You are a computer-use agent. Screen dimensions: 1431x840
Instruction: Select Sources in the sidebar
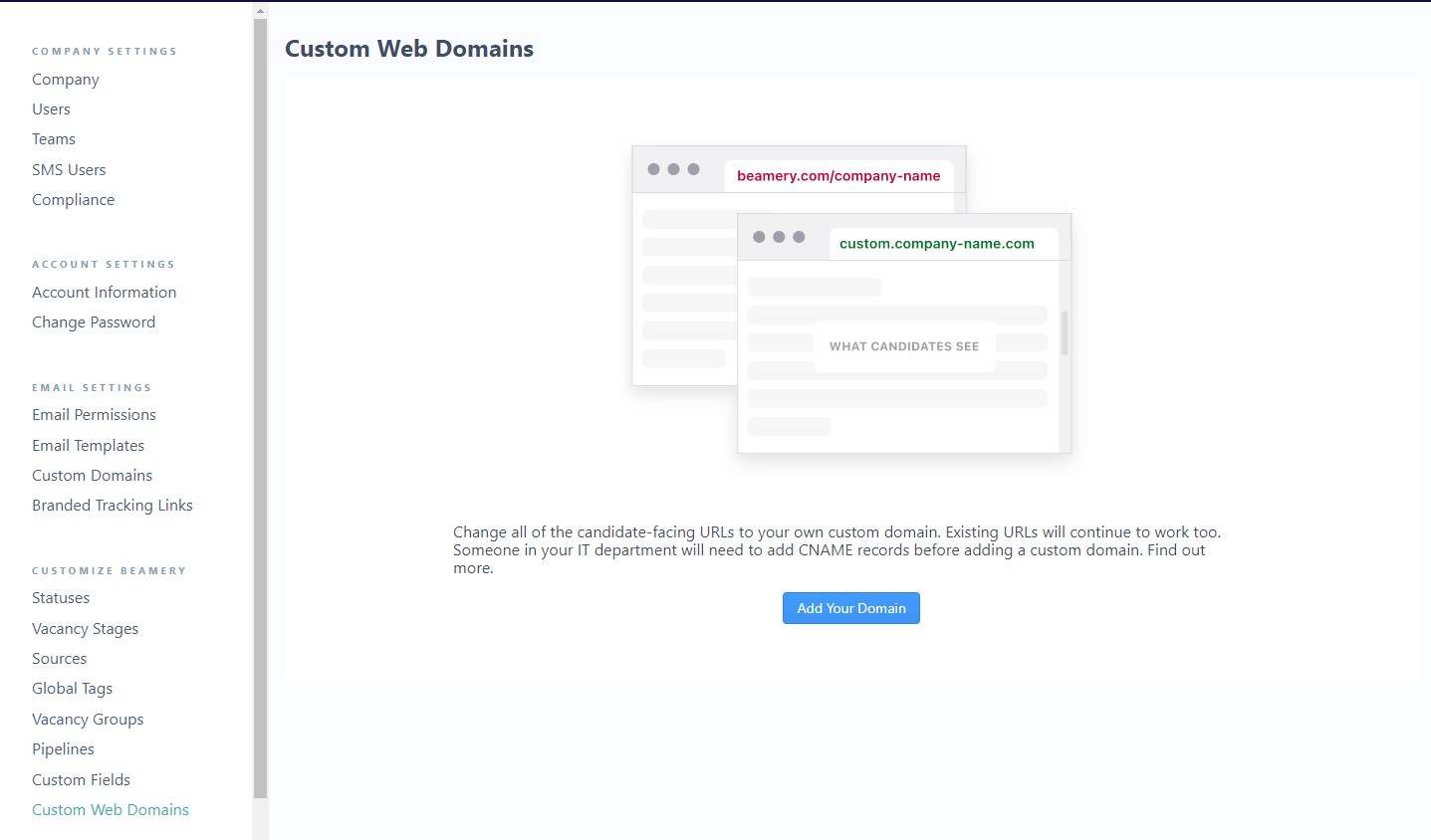pos(59,659)
